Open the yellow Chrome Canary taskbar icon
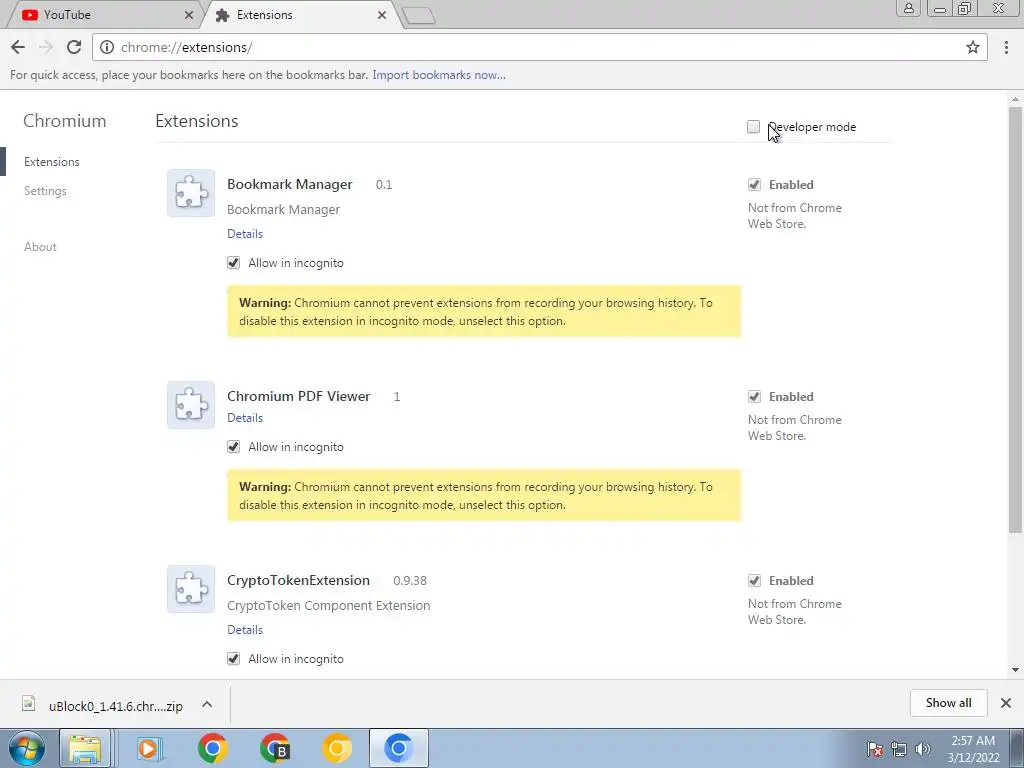Screen dimensions: 1024x768 click(336, 748)
